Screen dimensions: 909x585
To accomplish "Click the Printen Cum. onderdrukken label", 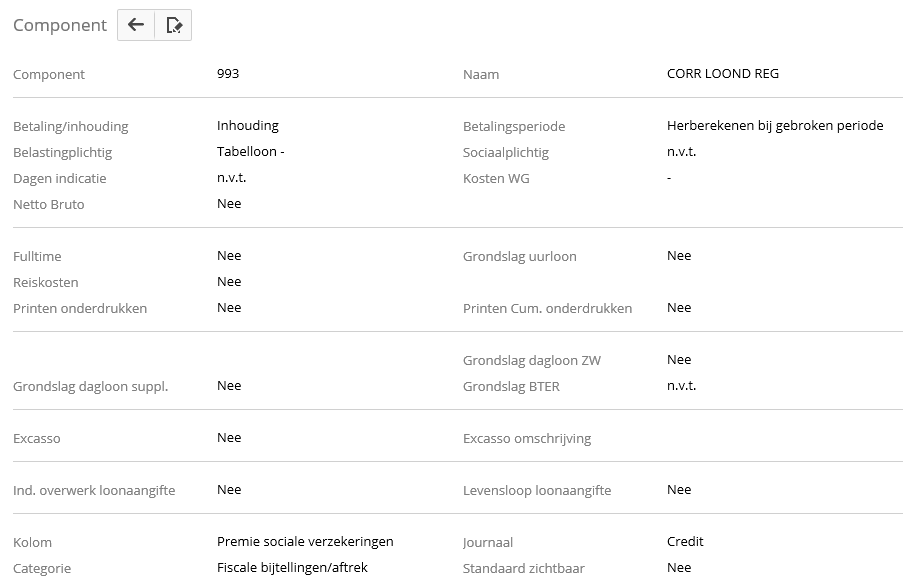I will click(547, 308).
